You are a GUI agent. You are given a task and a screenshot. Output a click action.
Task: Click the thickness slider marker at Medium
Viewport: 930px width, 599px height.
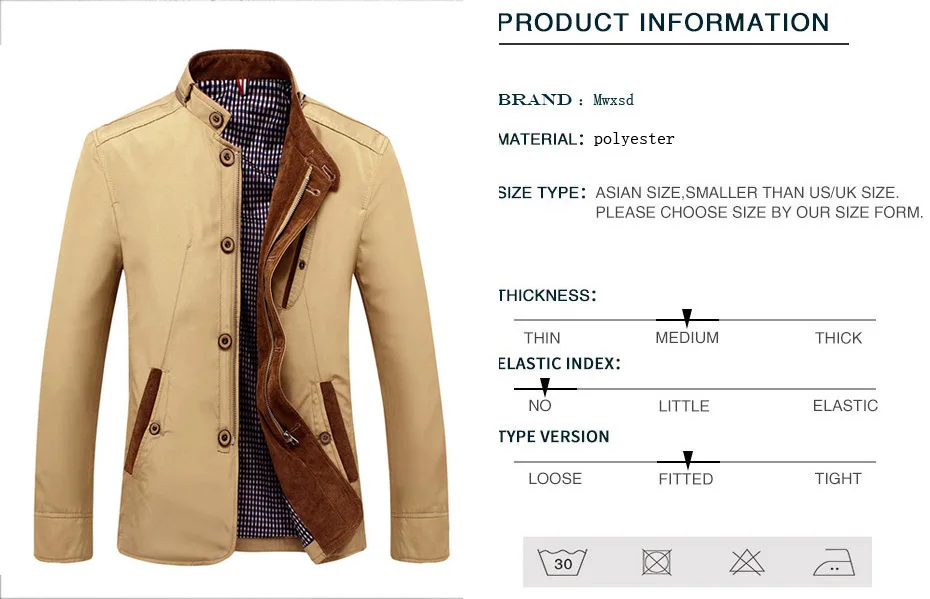click(687, 317)
